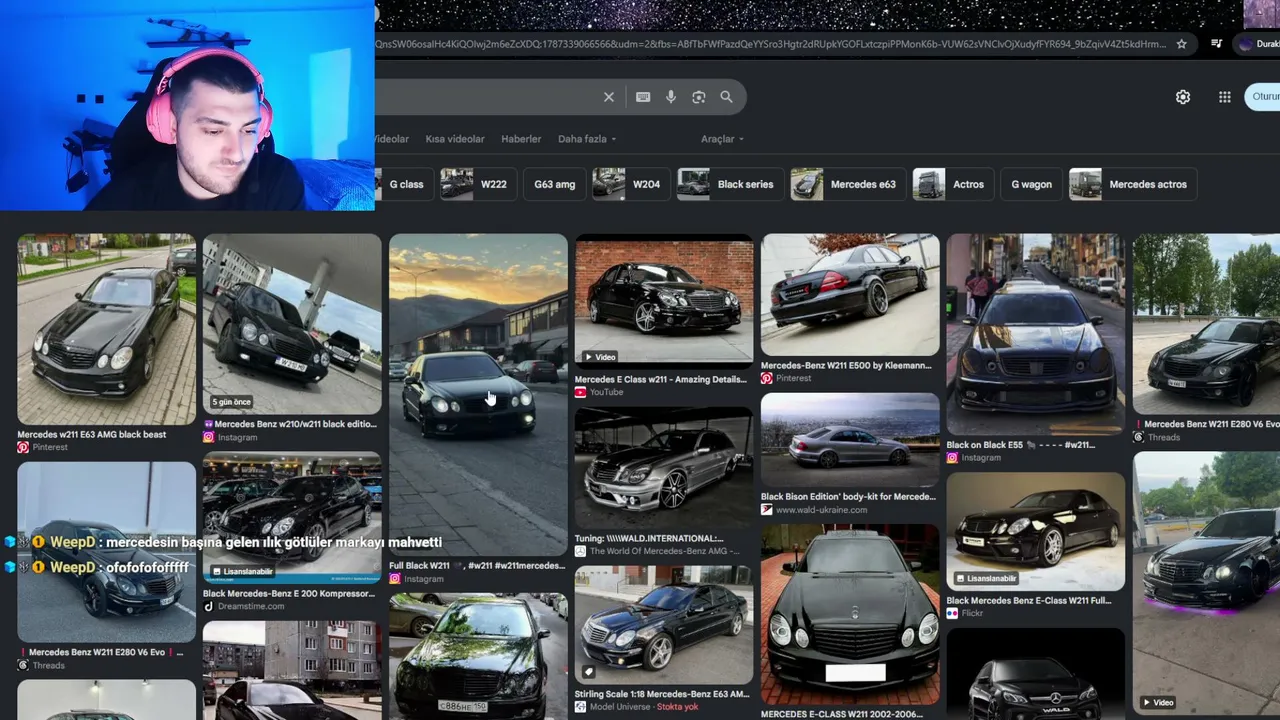The height and width of the screenshot is (720, 1280).
Task: Click the magnifying glass search icon
Action: point(726,97)
